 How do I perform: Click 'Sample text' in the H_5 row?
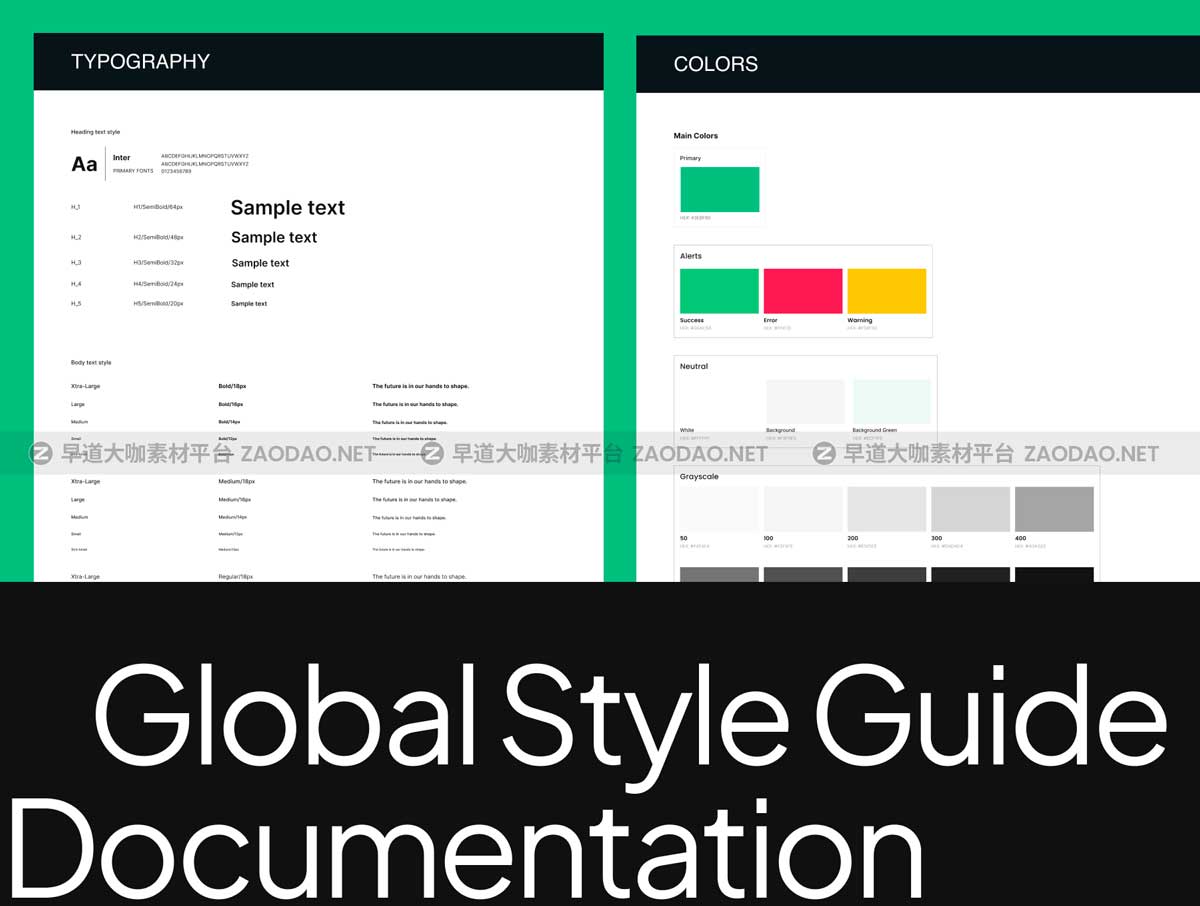[249, 304]
